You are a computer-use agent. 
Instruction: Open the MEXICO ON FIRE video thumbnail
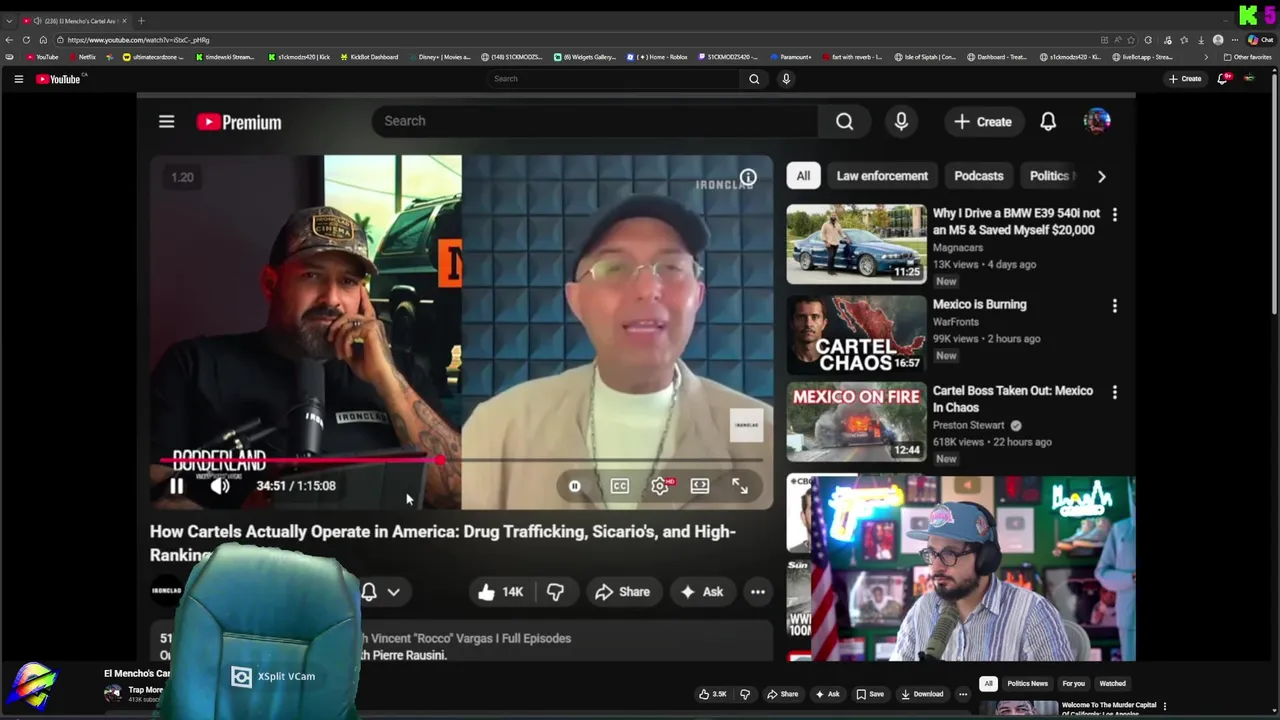(x=856, y=422)
